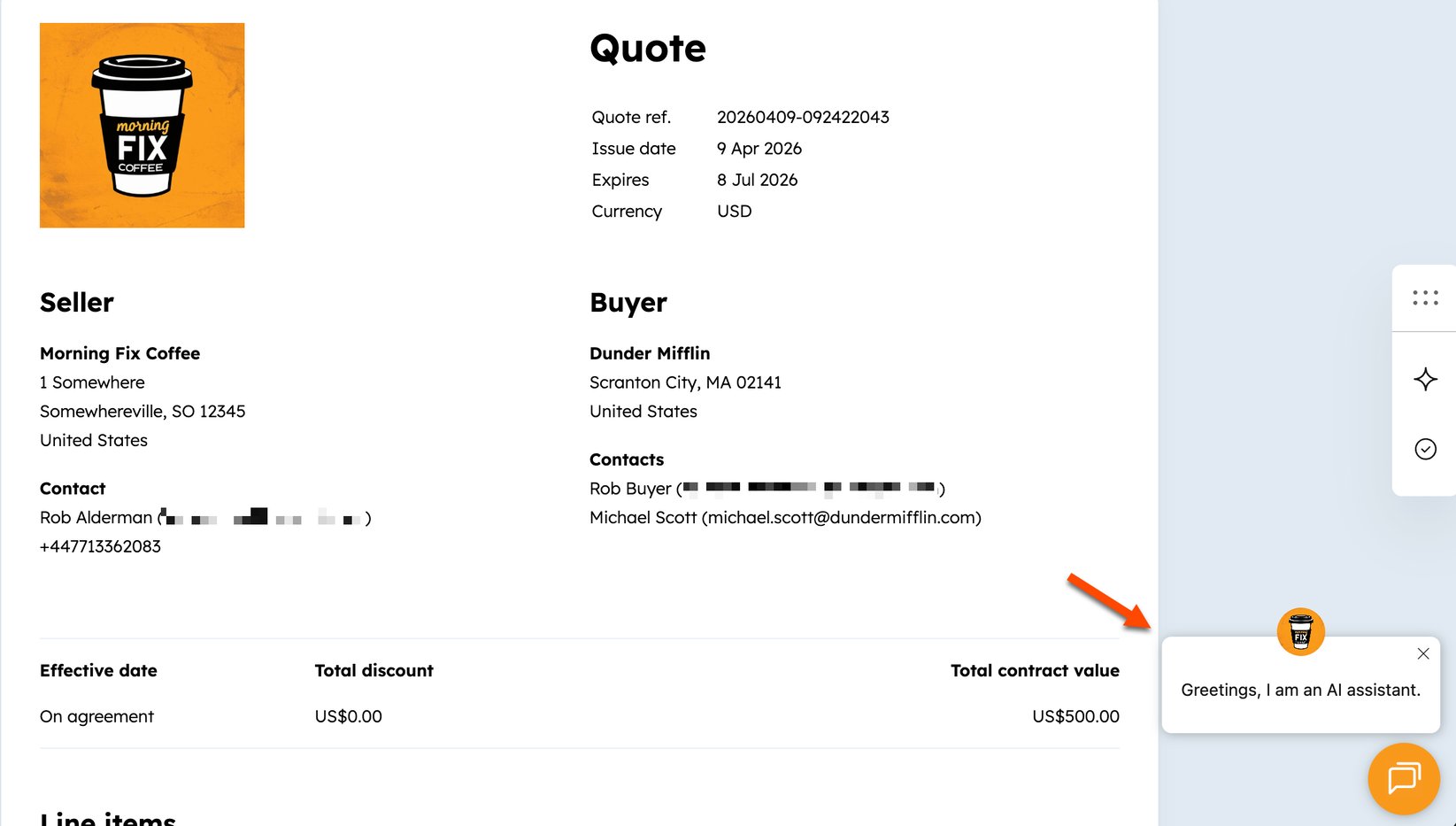Click the currency value USD

click(x=734, y=212)
